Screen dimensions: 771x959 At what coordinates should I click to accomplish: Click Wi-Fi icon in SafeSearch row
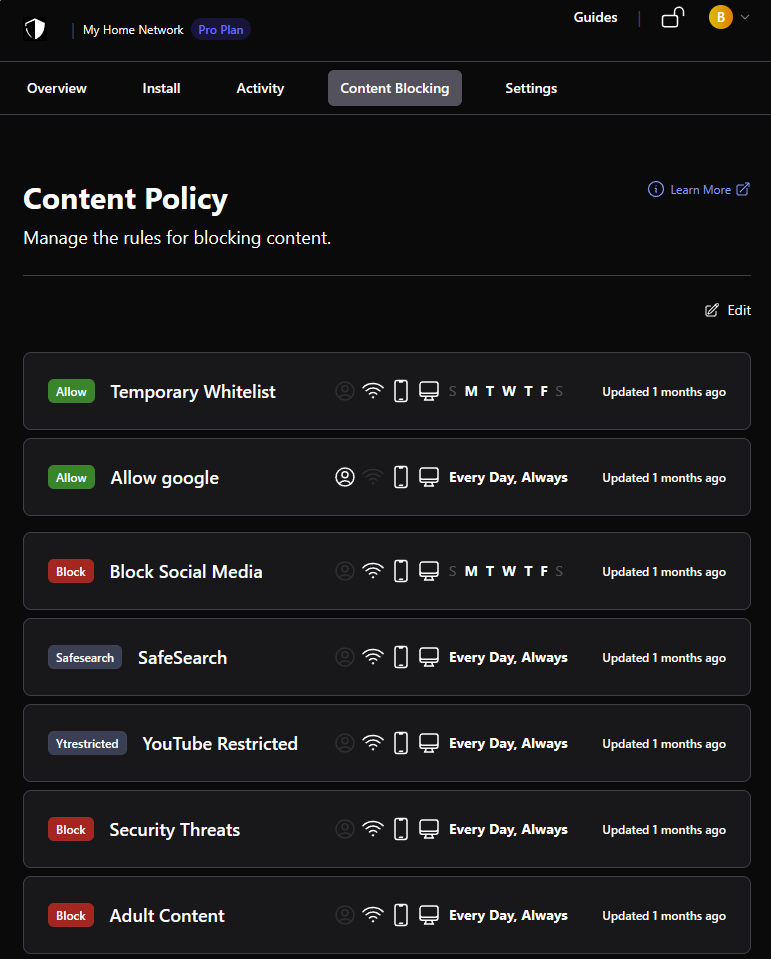373,657
